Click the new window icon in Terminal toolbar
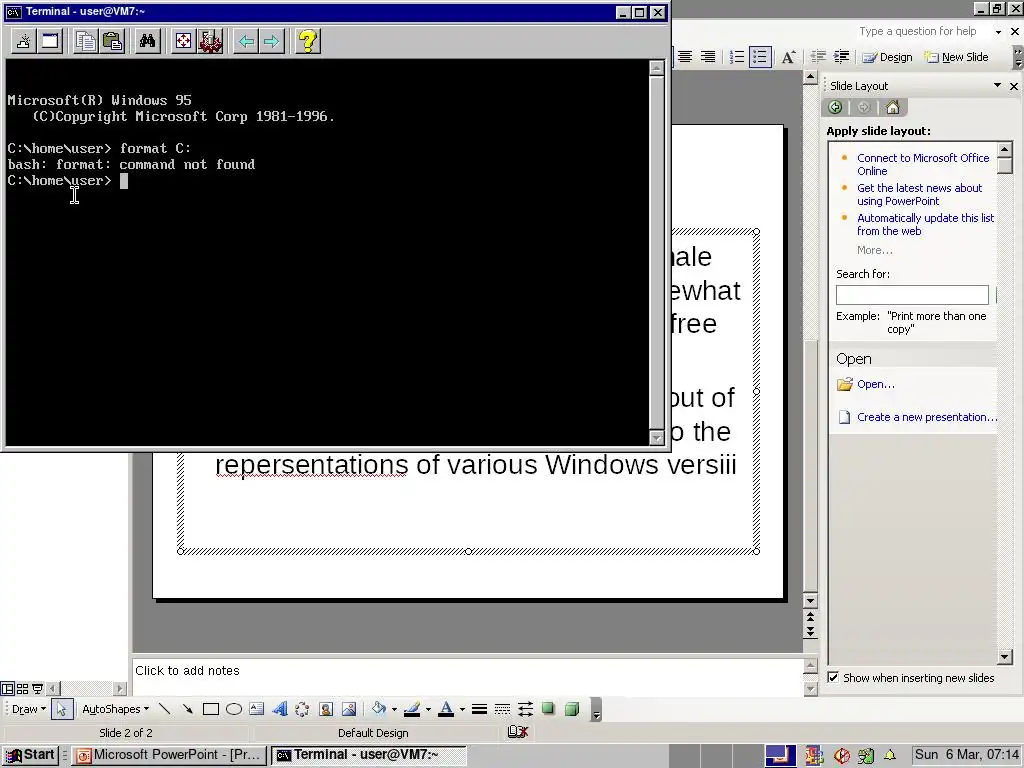This screenshot has height=768, width=1024. coord(50,42)
